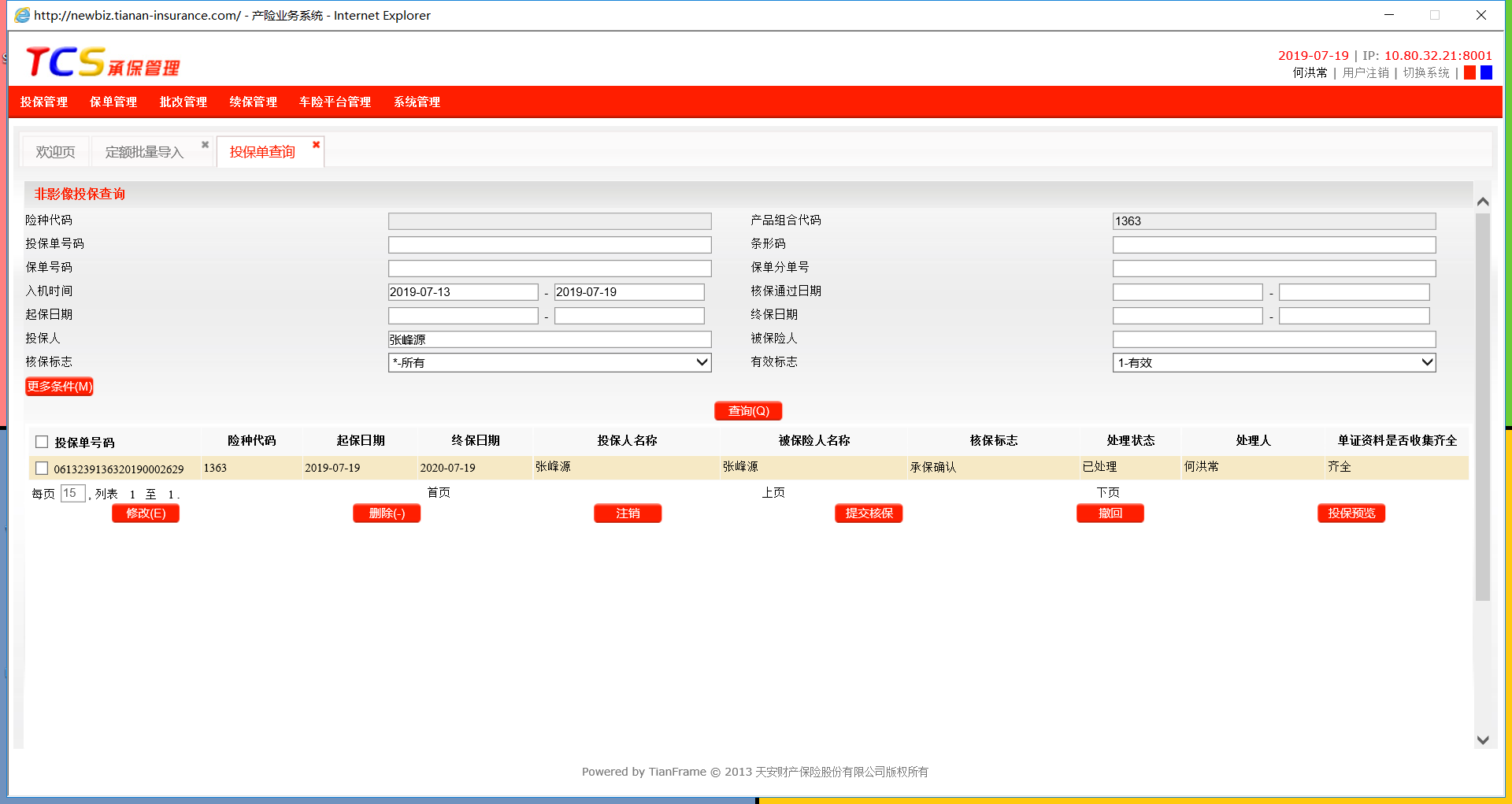This screenshot has height=804, width=1512.
Task: Open the 车险平台管理 menu
Action: [335, 102]
